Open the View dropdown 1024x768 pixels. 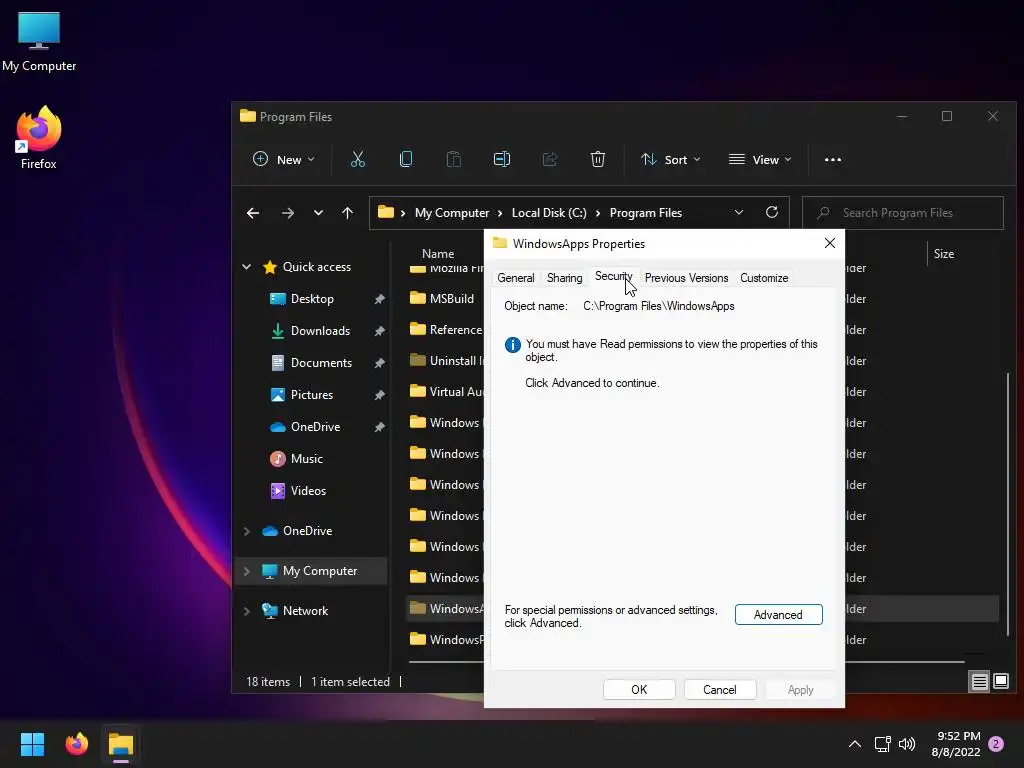pos(760,159)
